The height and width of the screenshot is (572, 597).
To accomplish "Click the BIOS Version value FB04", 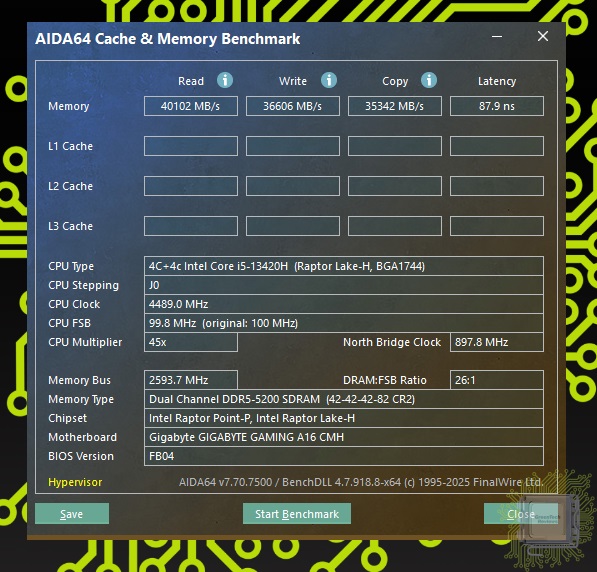I will (344, 456).
